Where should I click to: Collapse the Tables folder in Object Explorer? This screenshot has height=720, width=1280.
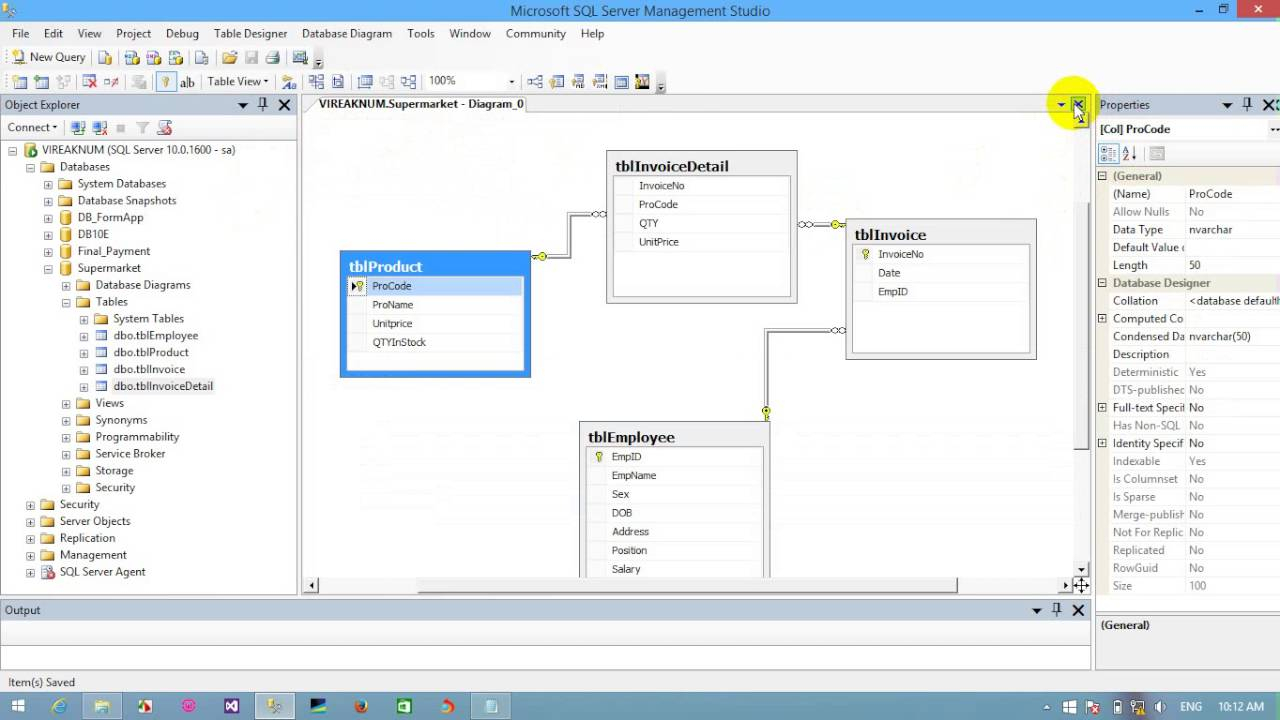(x=65, y=301)
